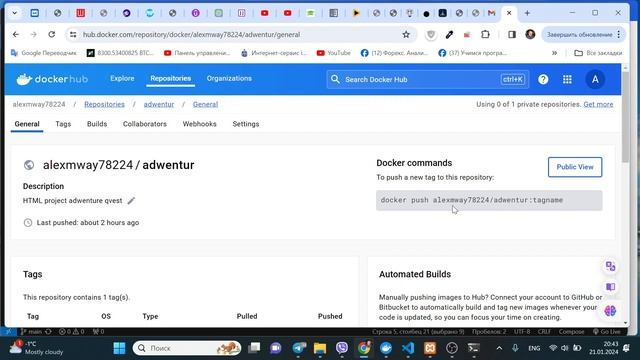
Task: Select the Organizations nav item
Action: click(229, 78)
